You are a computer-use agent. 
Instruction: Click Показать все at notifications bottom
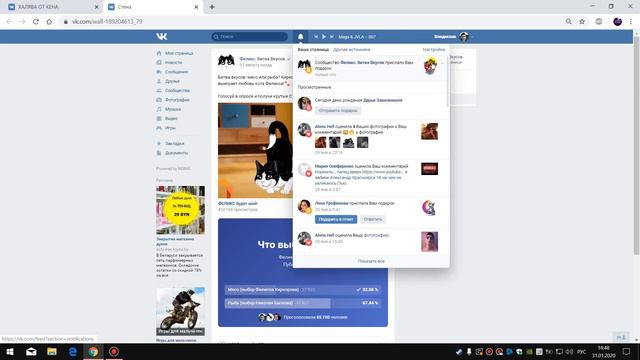pyautogui.click(x=371, y=261)
